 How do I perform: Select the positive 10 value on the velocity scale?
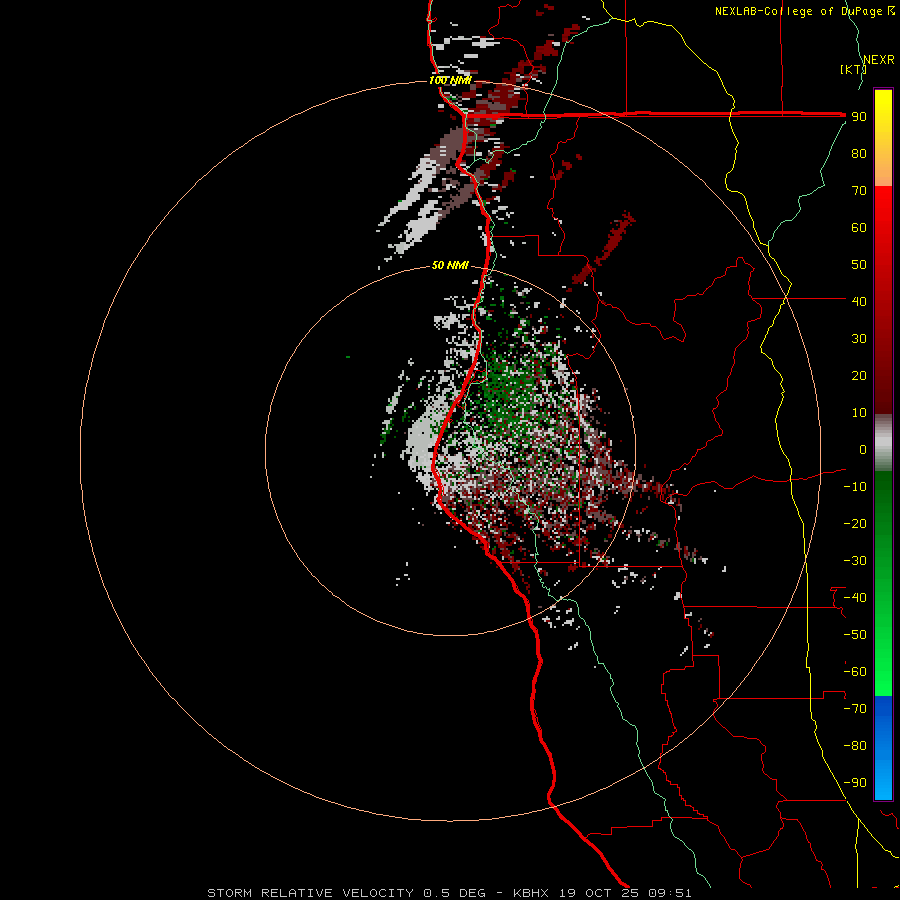coord(859,413)
